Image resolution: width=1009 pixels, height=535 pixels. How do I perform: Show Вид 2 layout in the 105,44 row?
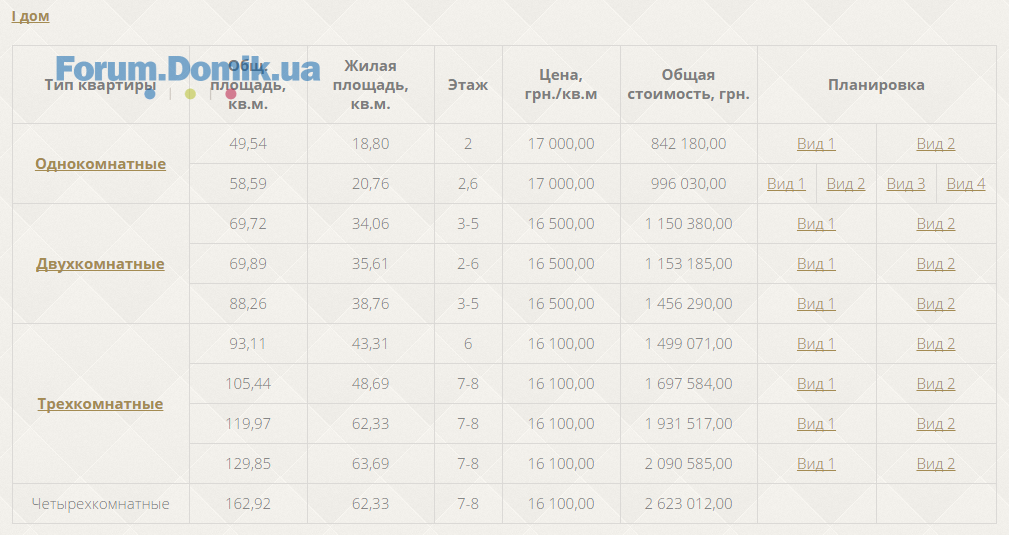pos(936,384)
